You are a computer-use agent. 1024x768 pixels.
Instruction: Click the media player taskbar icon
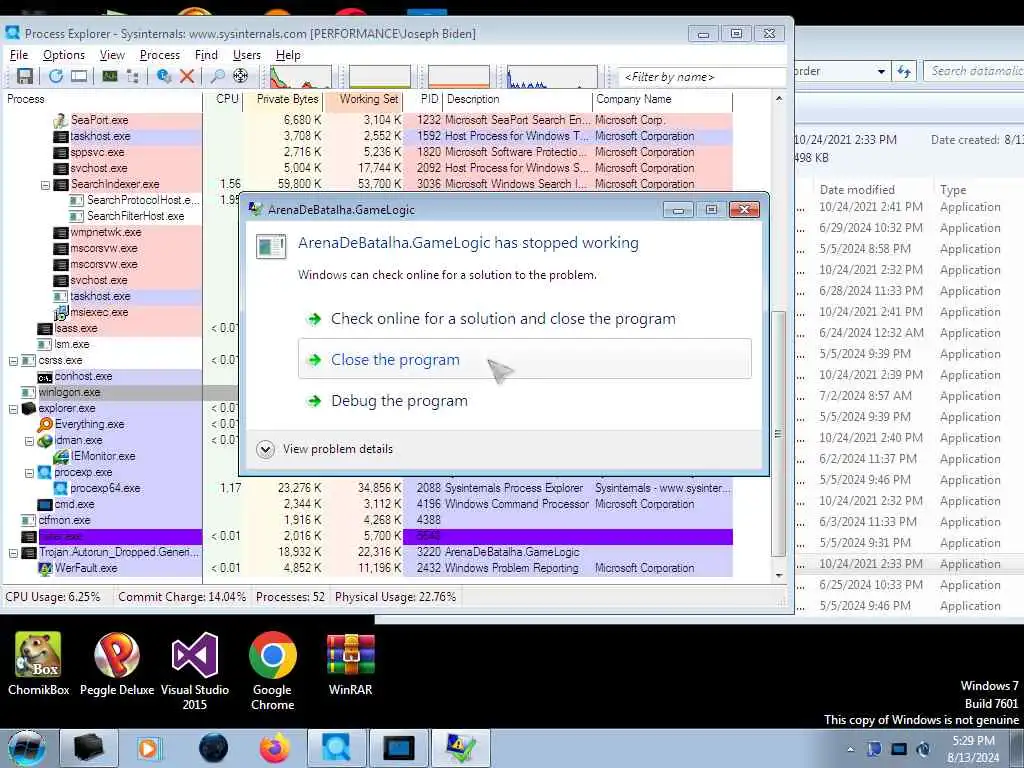pos(149,748)
